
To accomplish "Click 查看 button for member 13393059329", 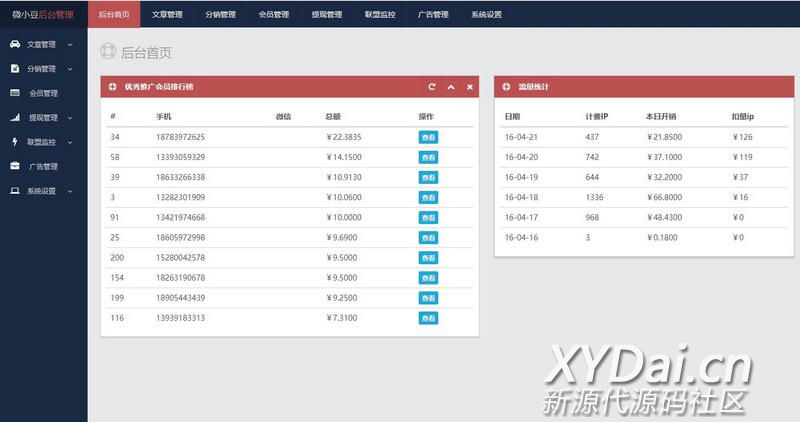I will (x=428, y=157).
